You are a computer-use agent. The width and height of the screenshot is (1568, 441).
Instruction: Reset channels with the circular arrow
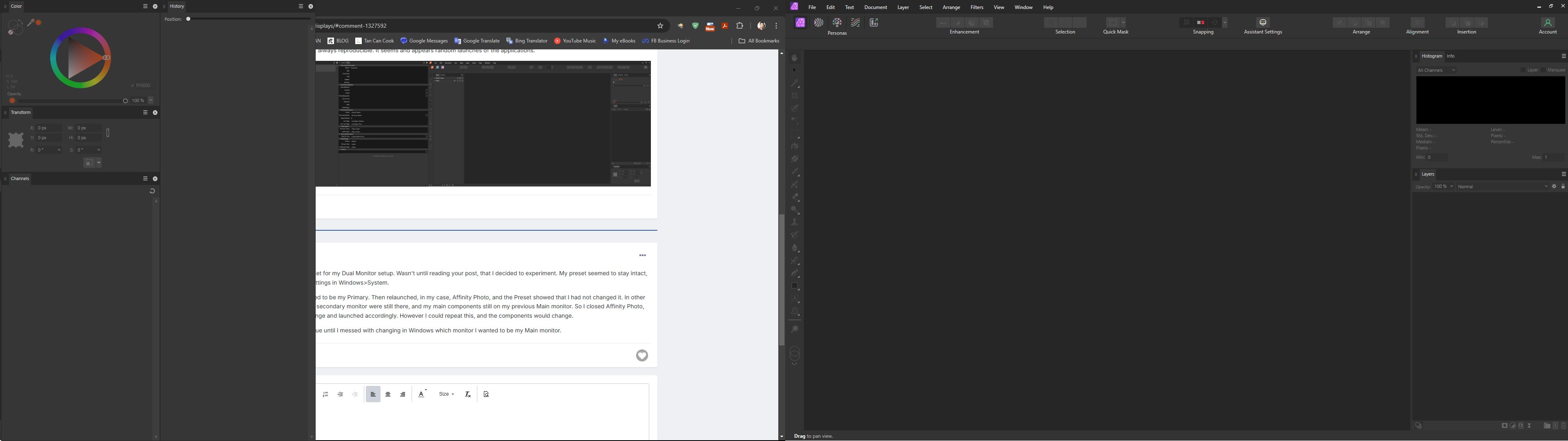click(x=152, y=191)
